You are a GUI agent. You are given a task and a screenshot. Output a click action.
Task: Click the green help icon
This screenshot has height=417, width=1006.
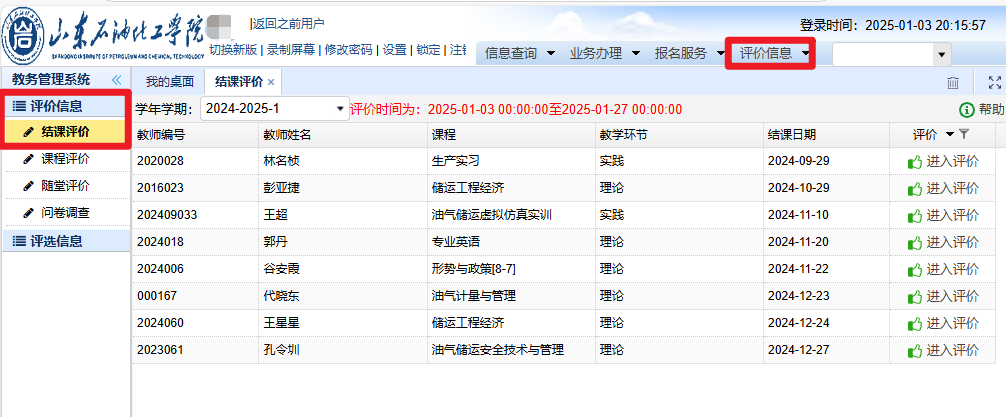(x=967, y=110)
